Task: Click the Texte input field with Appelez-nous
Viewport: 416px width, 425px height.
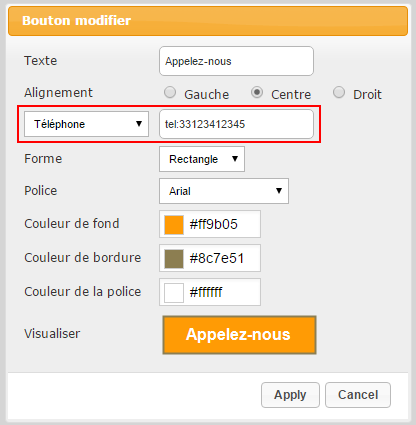Action: point(236,61)
